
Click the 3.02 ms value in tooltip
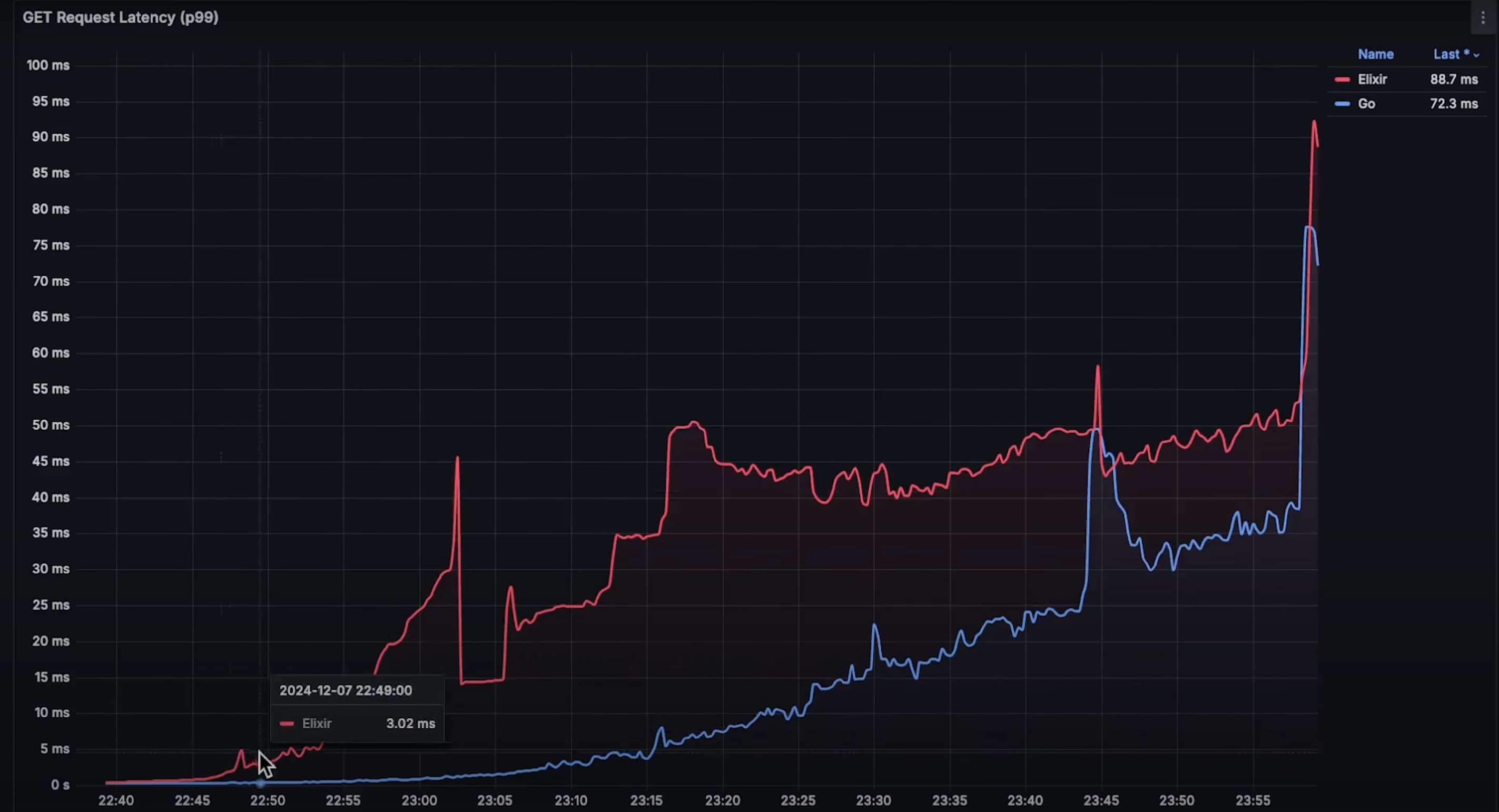410,724
